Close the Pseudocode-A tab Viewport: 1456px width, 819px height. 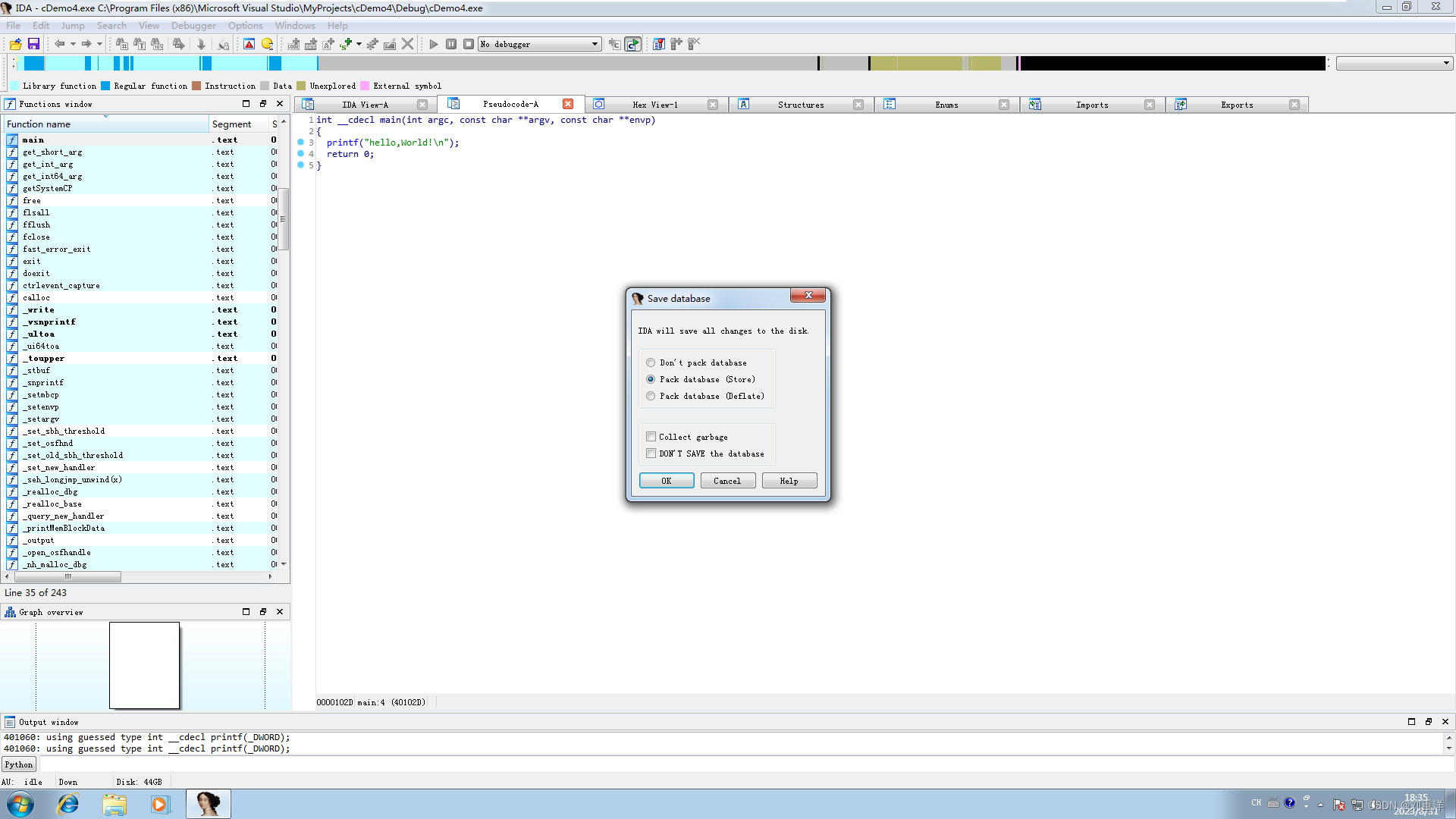click(x=568, y=104)
